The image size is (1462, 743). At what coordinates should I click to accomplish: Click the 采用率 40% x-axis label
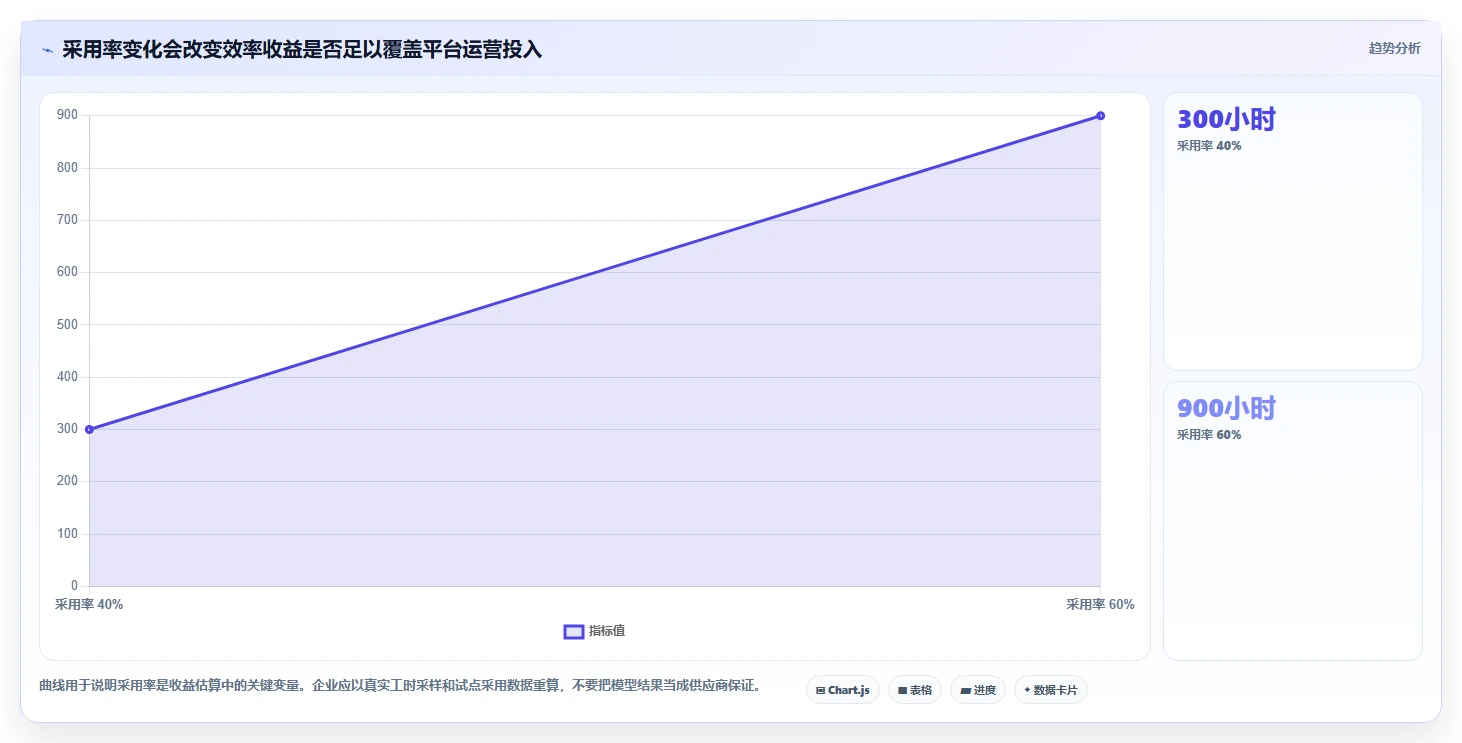tap(89, 605)
